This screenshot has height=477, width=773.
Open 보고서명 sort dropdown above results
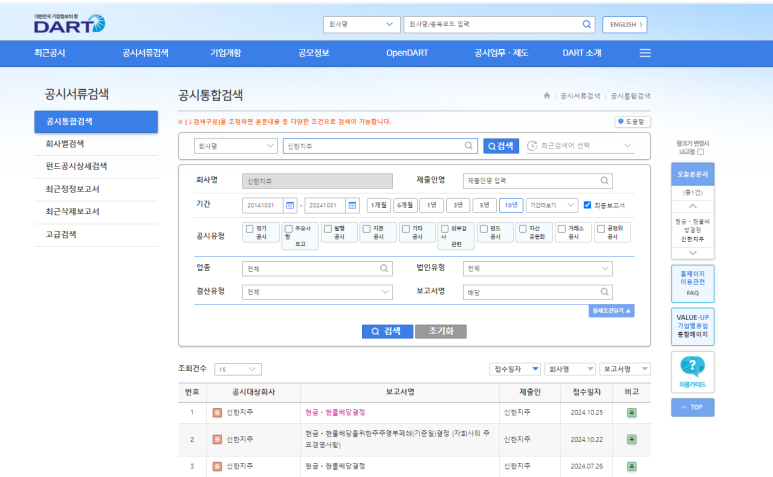(x=625, y=369)
